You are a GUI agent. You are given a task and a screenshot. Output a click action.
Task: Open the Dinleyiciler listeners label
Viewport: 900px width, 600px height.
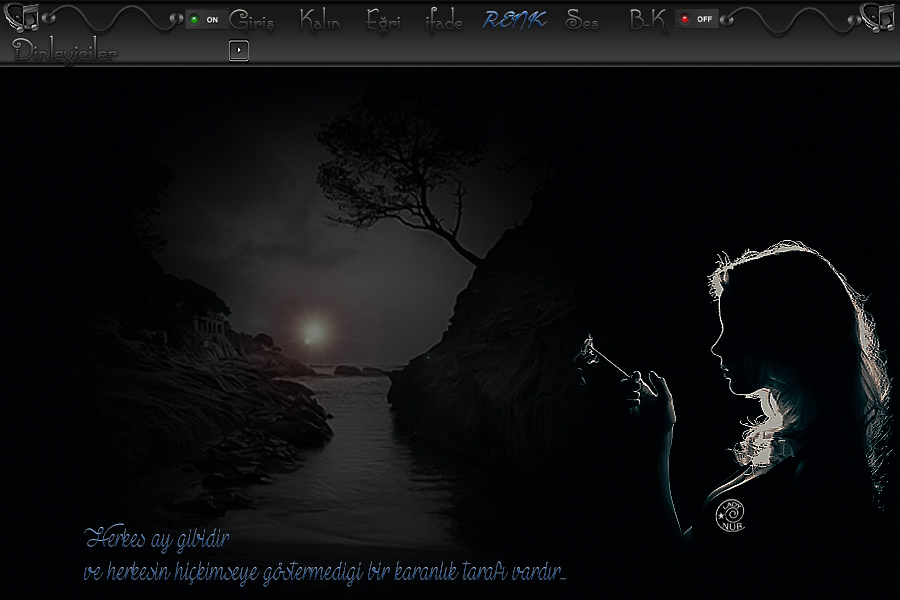click(65, 52)
